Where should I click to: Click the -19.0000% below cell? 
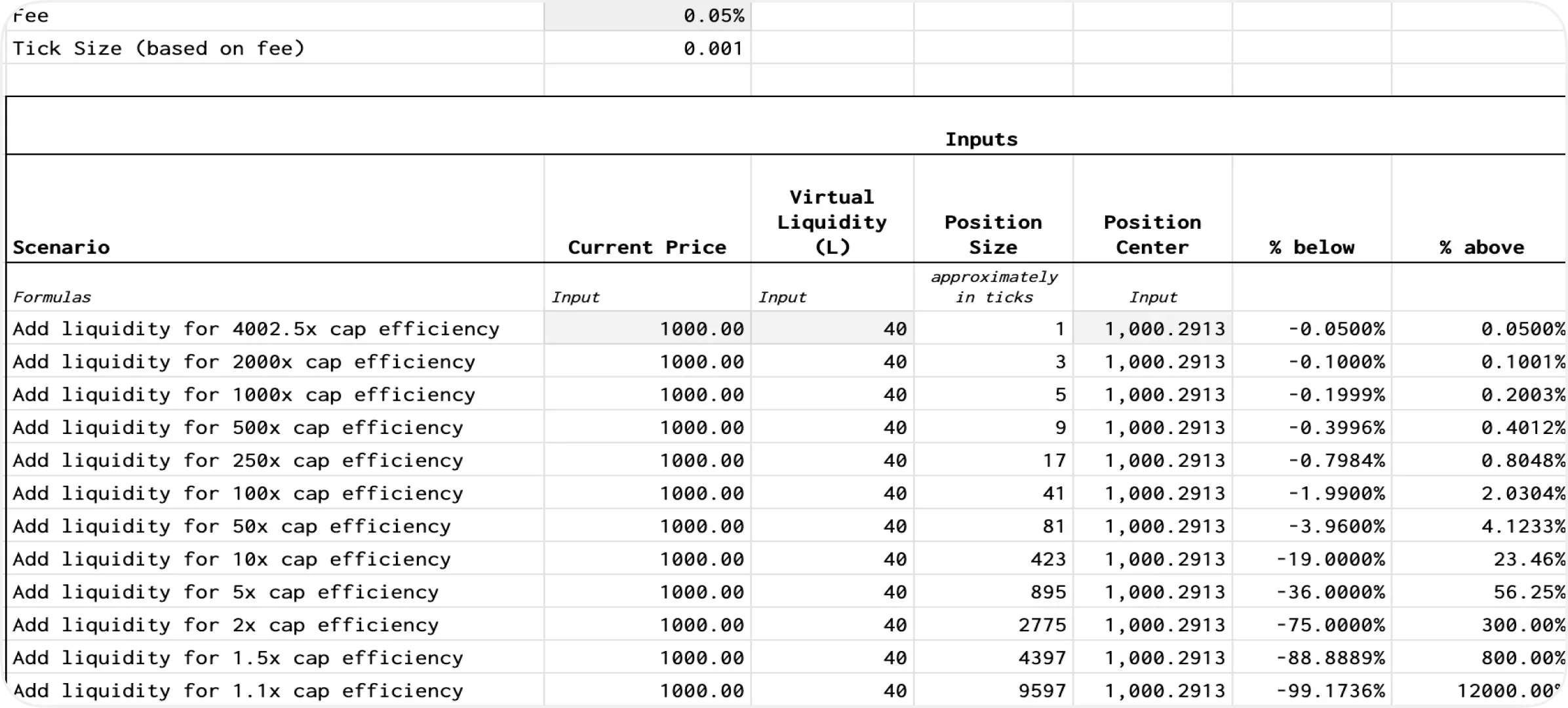[1312, 559]
